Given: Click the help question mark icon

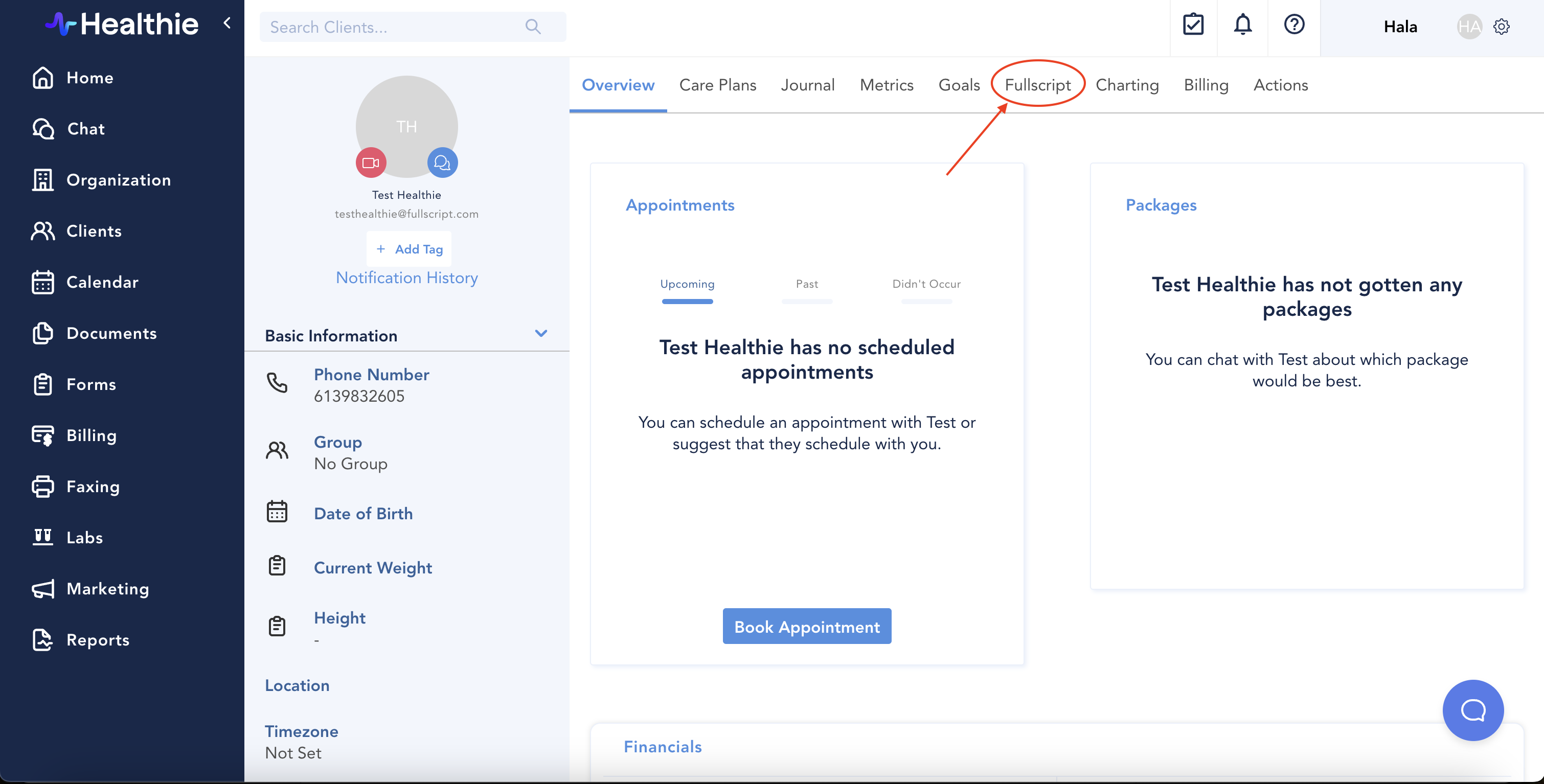Looking at the screenshot, I should point(1294,25).
